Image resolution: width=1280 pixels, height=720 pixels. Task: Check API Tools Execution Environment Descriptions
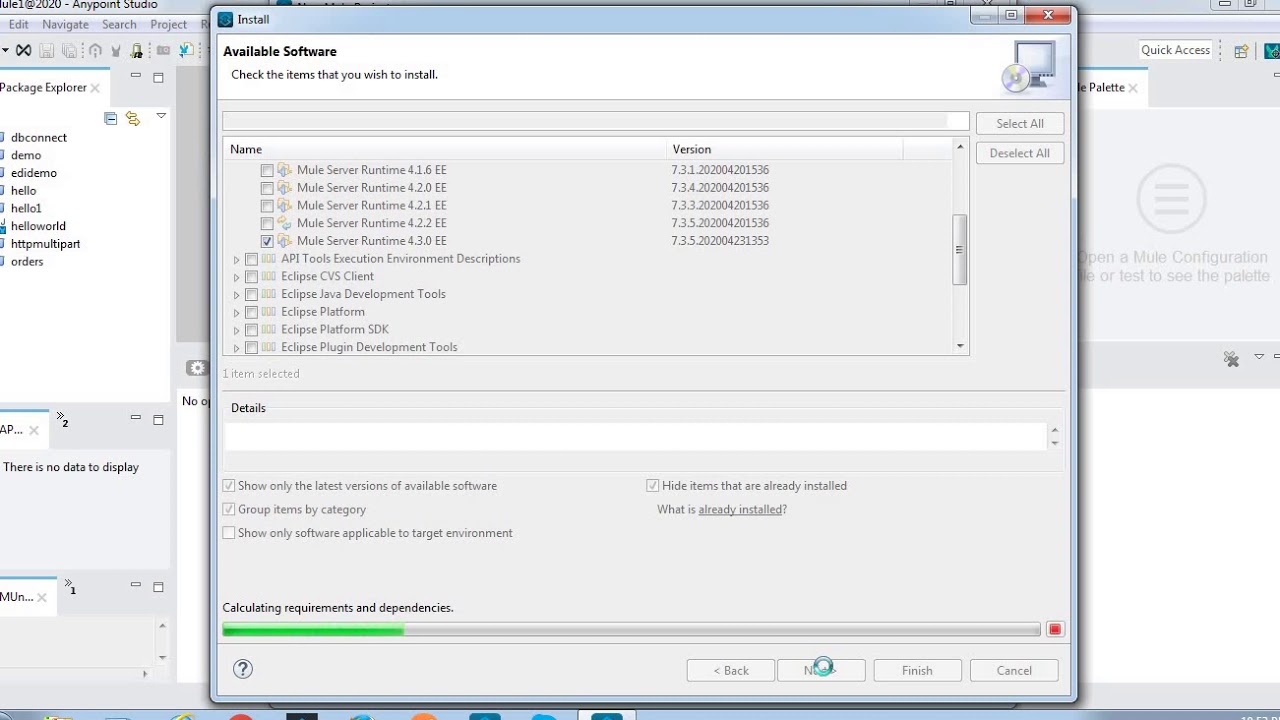251,259
